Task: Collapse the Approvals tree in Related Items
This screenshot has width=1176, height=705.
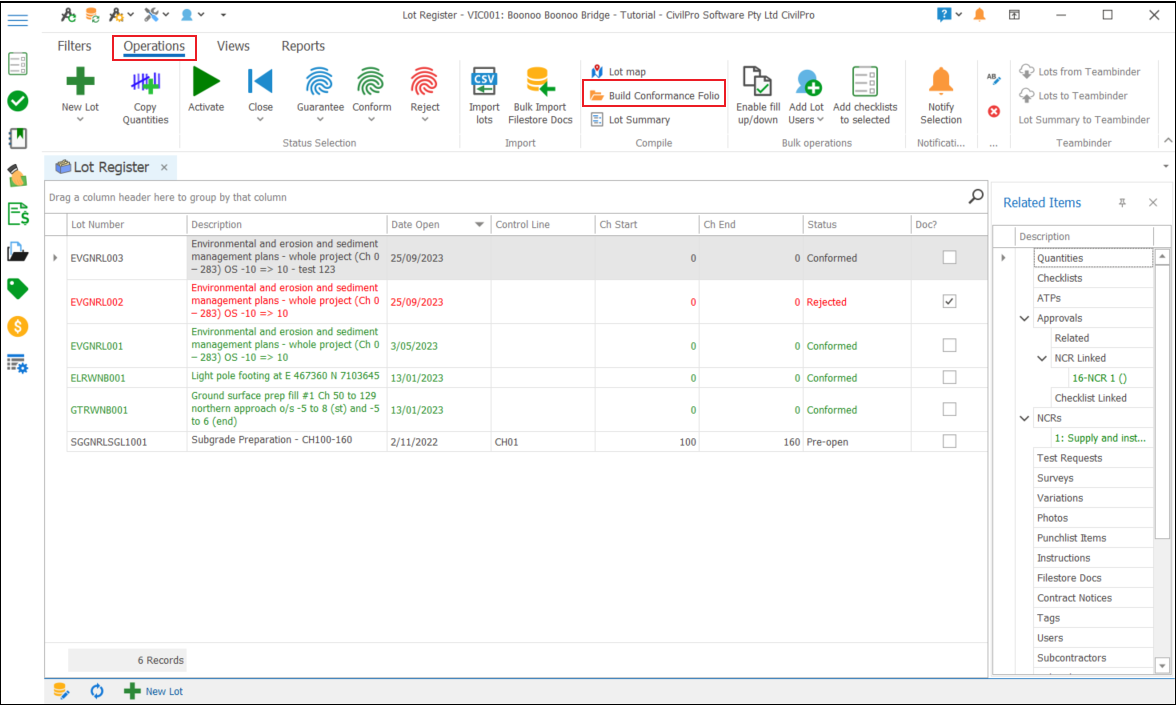Action: point(1023,317)
